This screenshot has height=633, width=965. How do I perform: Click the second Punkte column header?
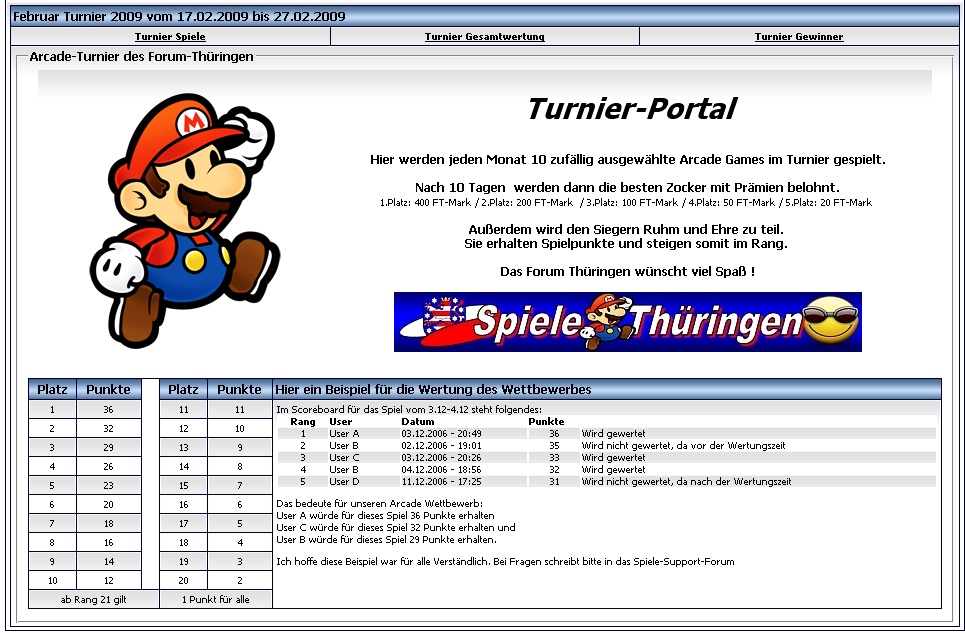pos(239,389)
